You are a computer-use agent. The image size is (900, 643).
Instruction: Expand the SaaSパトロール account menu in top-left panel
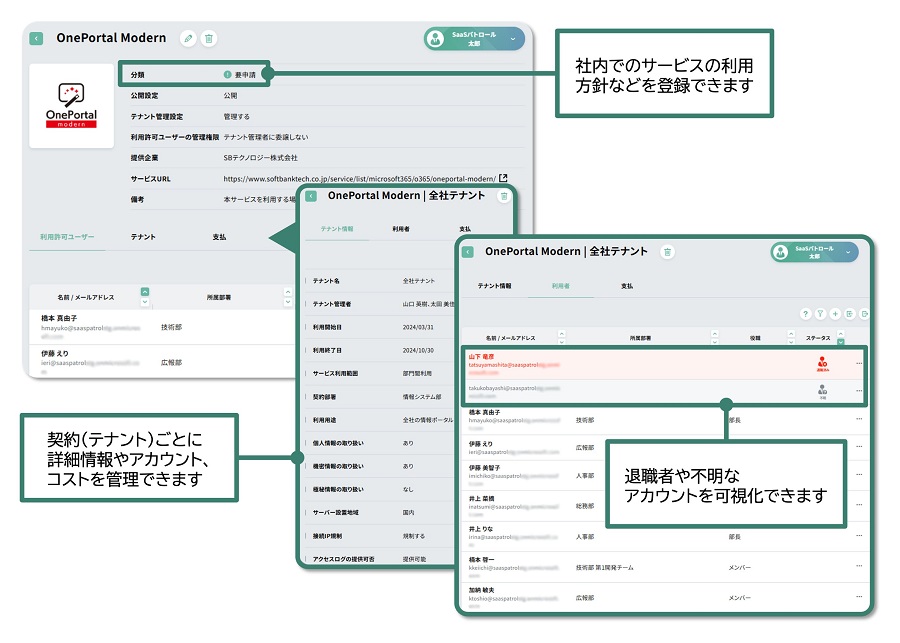[x=514, y=39]
